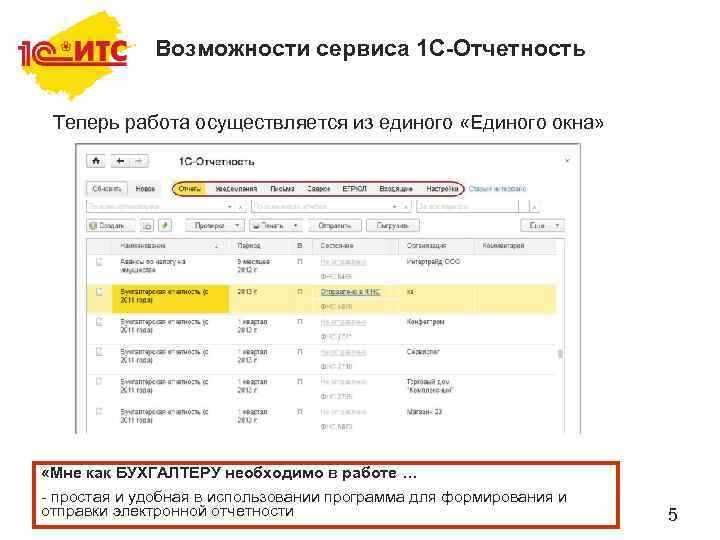Click the green edit pencil icon
The image size is (720, 540).
[165, 225]
